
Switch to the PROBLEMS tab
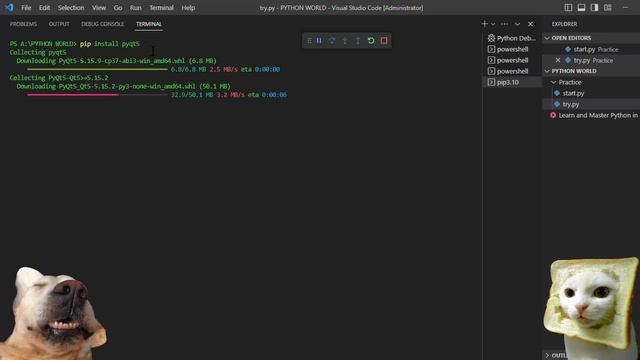(23, 24)
